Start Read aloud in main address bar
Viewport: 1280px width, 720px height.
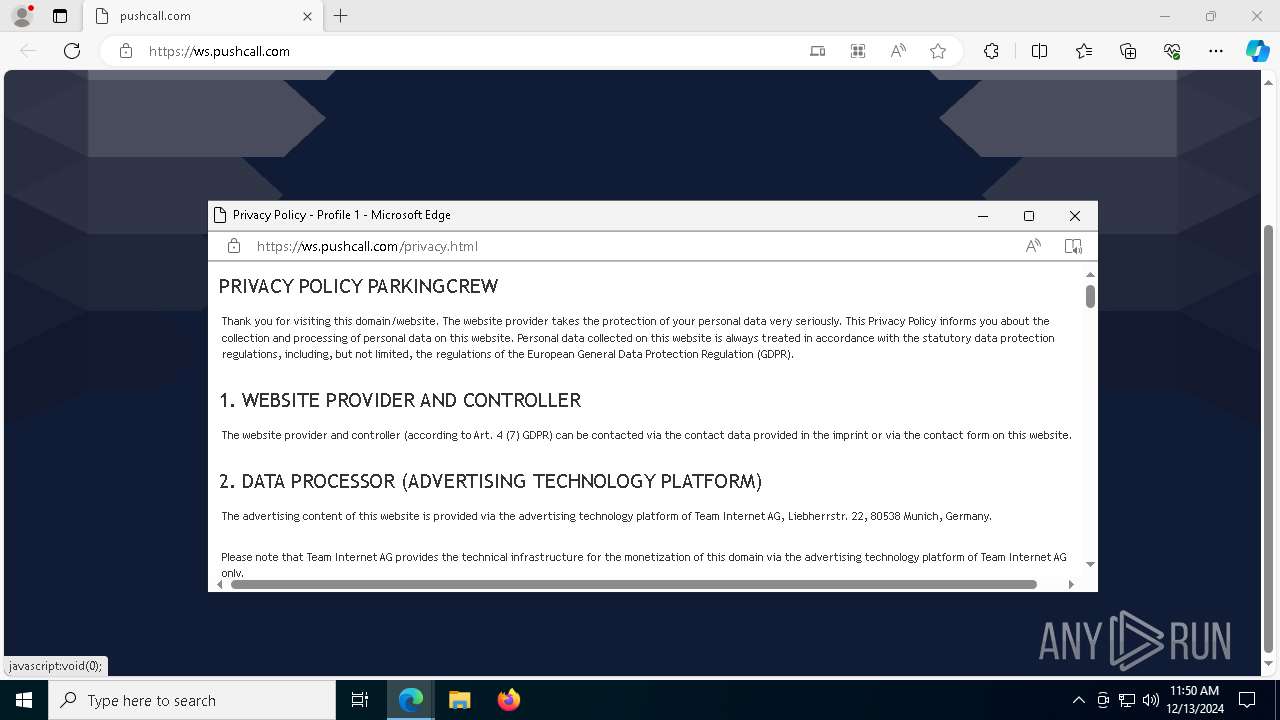tap(898, 51)
